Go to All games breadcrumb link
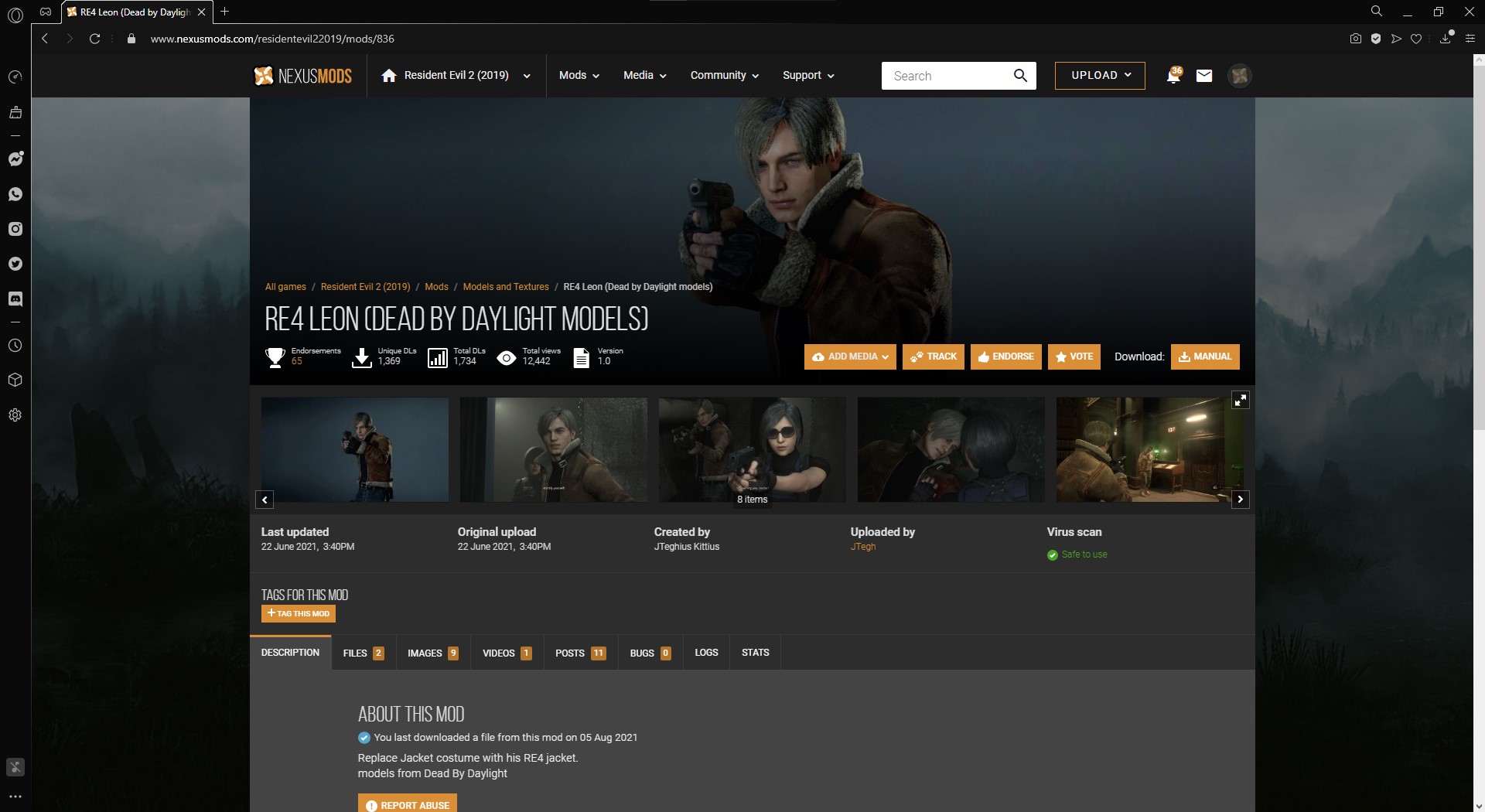 [285, 287]
